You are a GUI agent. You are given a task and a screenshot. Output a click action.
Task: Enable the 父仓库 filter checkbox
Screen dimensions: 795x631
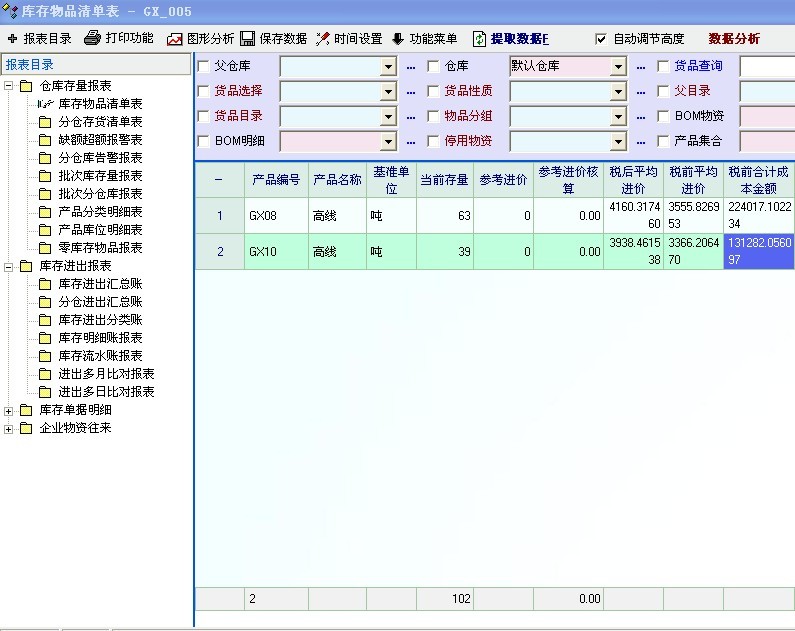click(x=204, y=67)
